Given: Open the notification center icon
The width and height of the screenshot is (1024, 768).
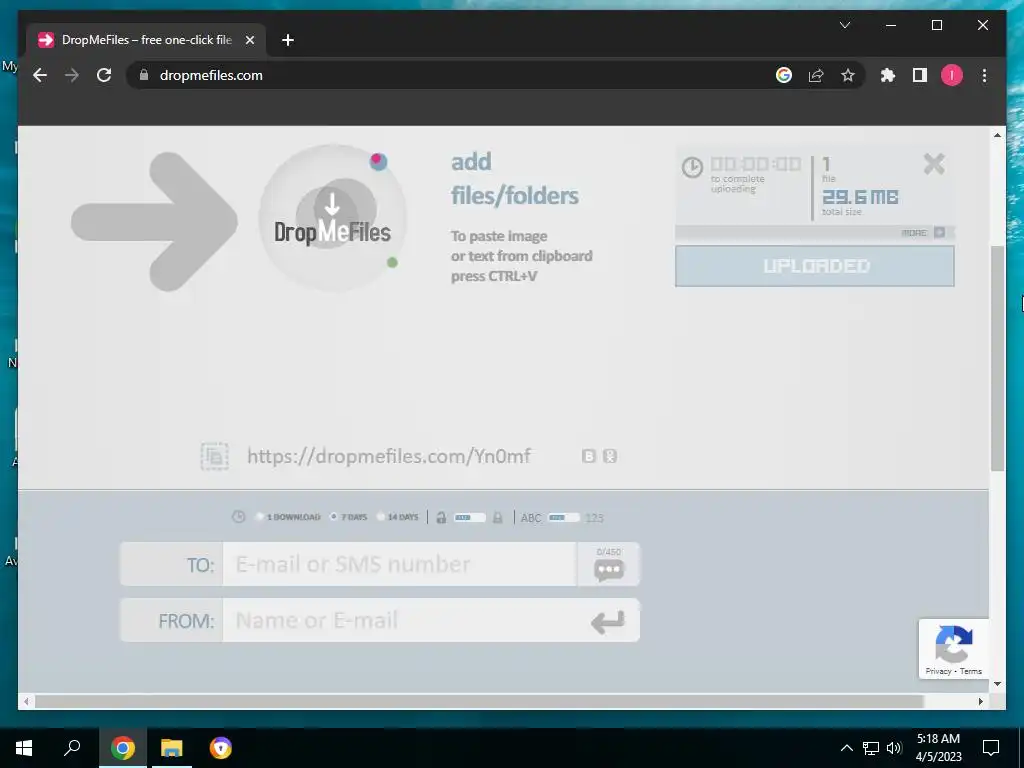Looking at the screenshot, I should tap(991, 748).
